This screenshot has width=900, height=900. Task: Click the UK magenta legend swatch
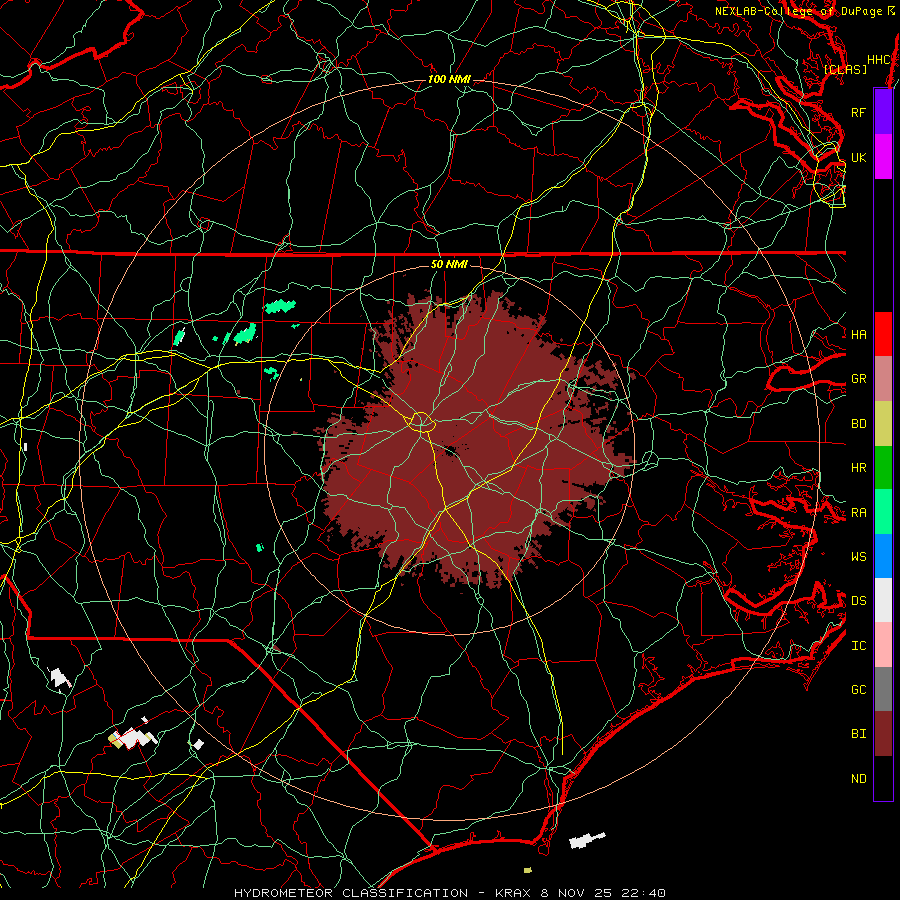coord(883,157)
